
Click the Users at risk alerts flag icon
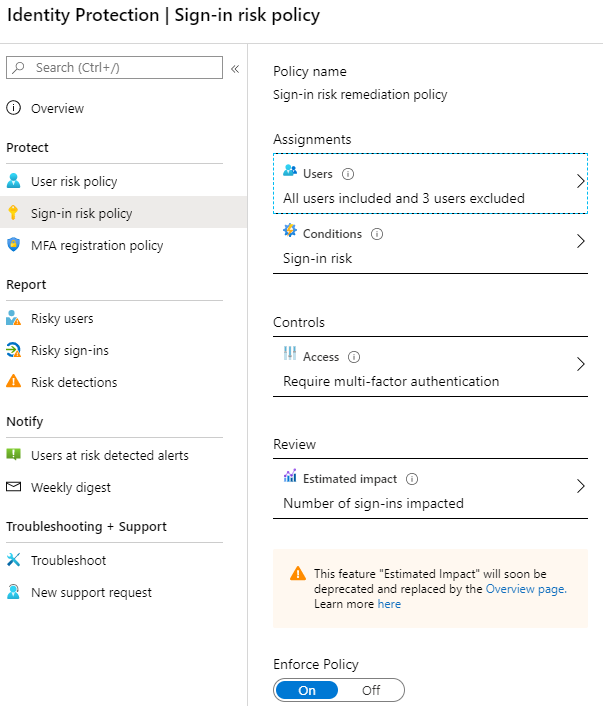[14, 454]
